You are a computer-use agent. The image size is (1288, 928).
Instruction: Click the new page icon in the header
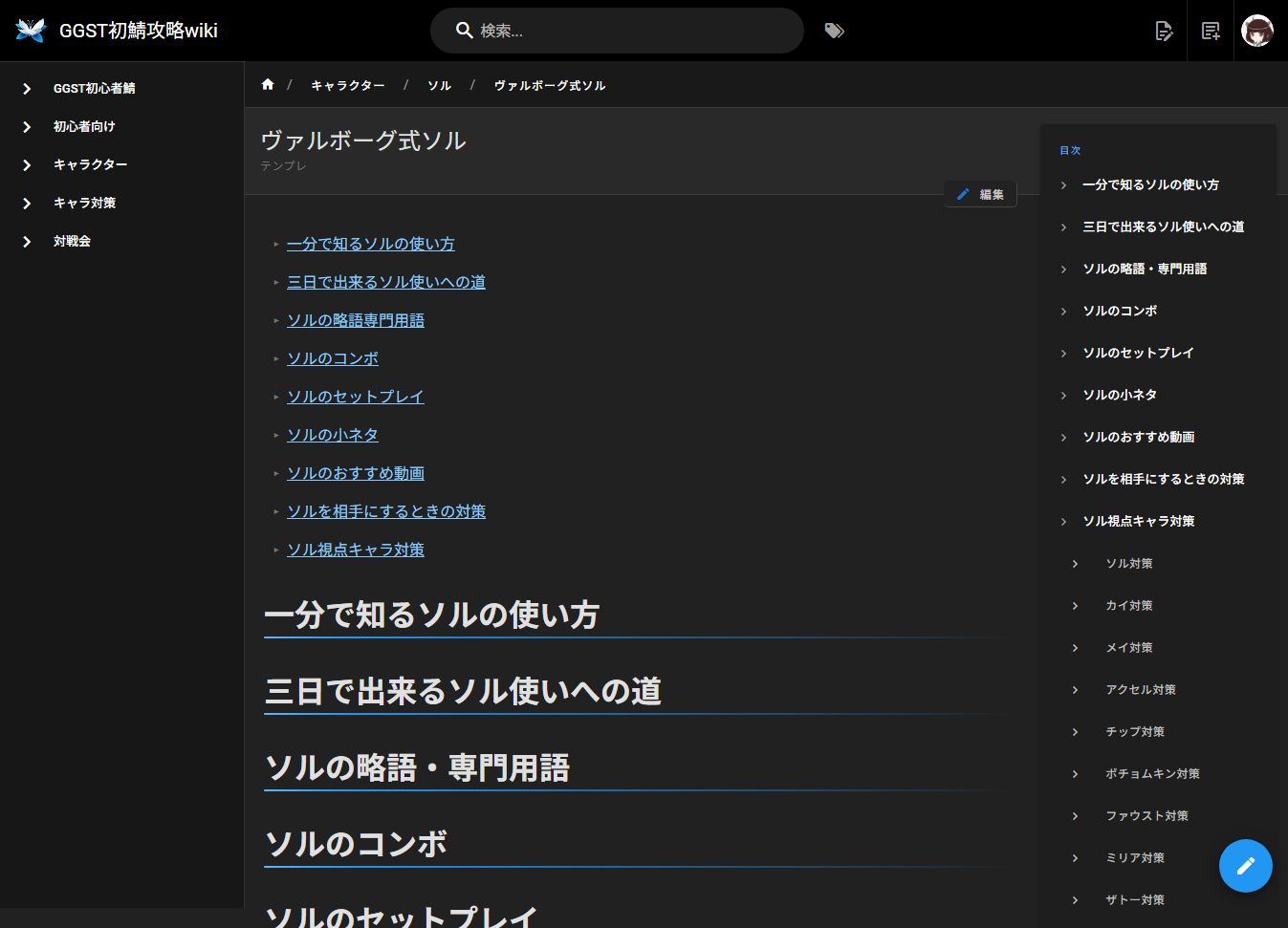coord(1211,31)
